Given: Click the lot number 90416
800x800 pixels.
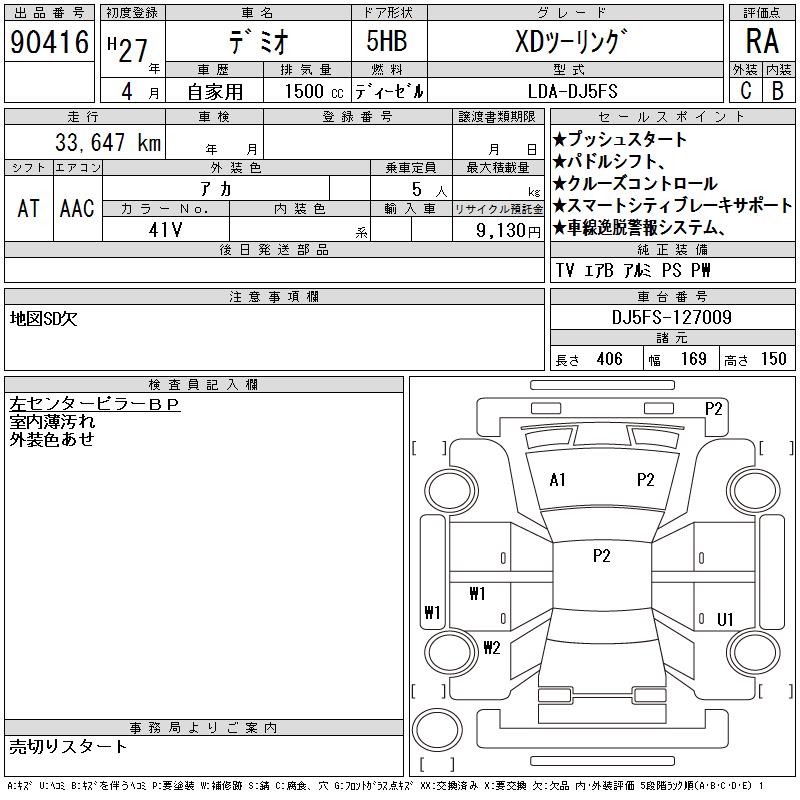Looking at the screenshot, I should pyautogui.click(x=49, y=42).
